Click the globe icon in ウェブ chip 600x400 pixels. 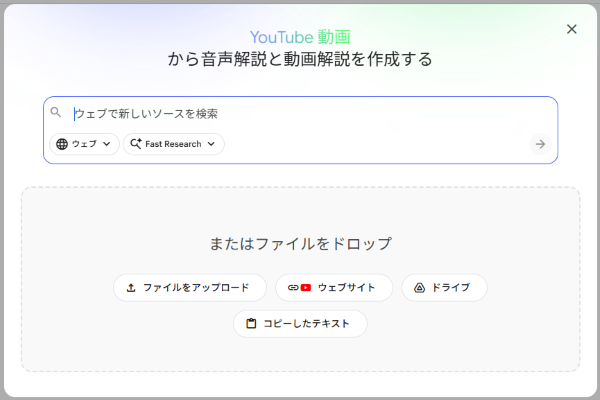[62, 144]
